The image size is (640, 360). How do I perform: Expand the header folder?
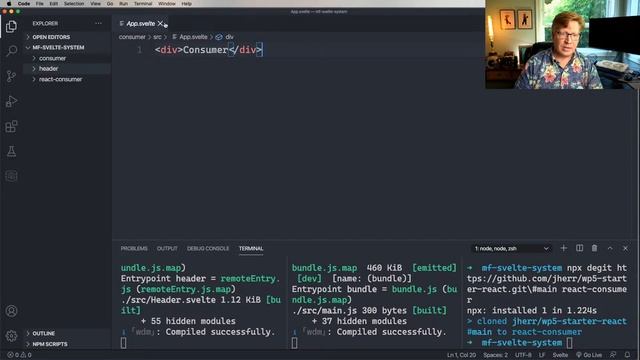pos(49,69)
